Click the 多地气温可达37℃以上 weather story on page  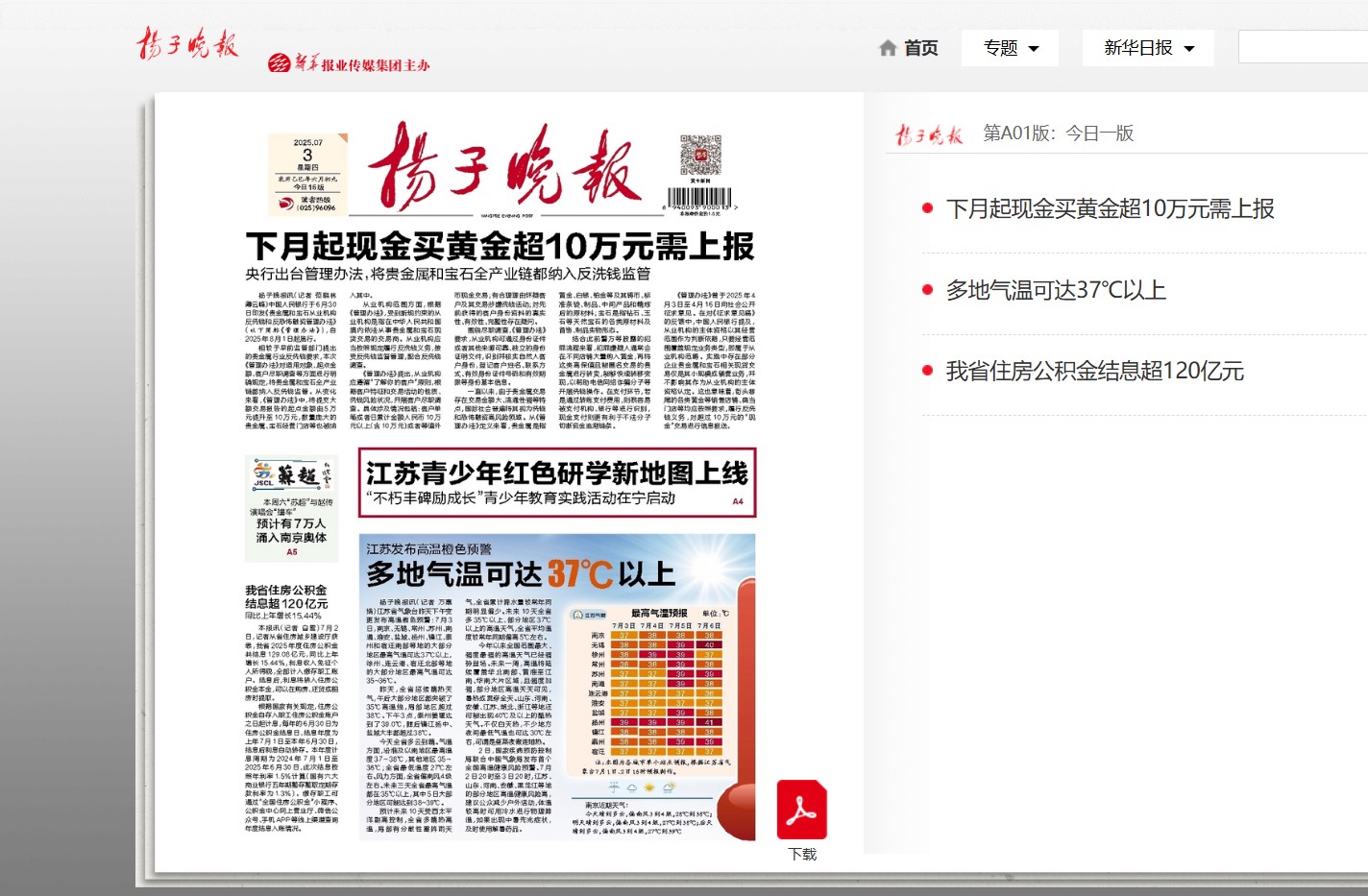click(557, 687)
